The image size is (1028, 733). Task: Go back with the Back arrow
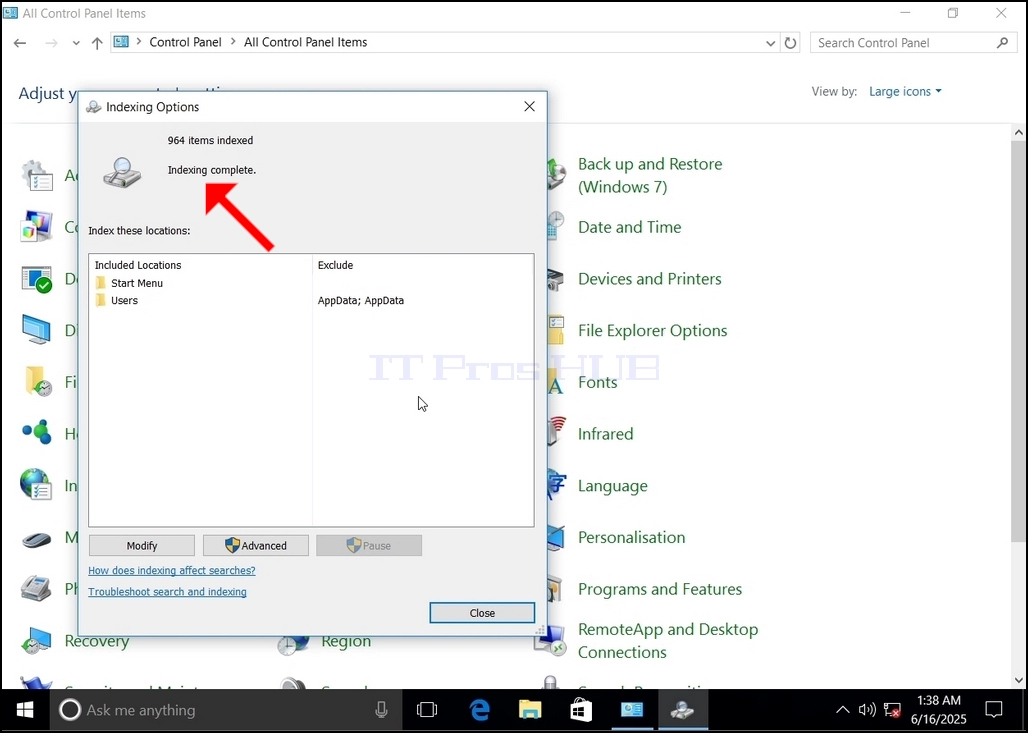[x=20, y=43]
